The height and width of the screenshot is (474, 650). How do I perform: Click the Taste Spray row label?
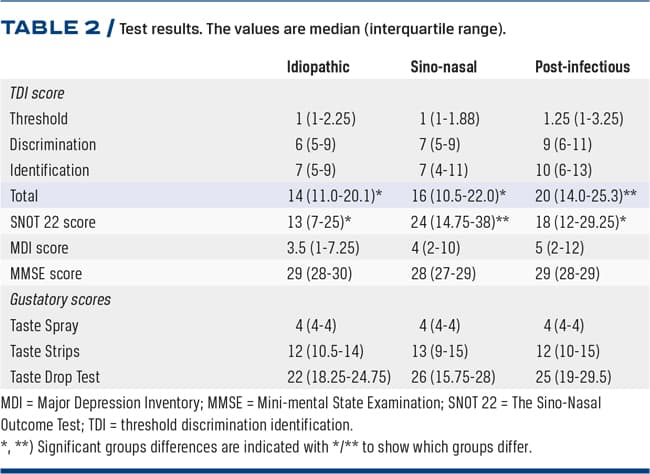tap(45, 325)
